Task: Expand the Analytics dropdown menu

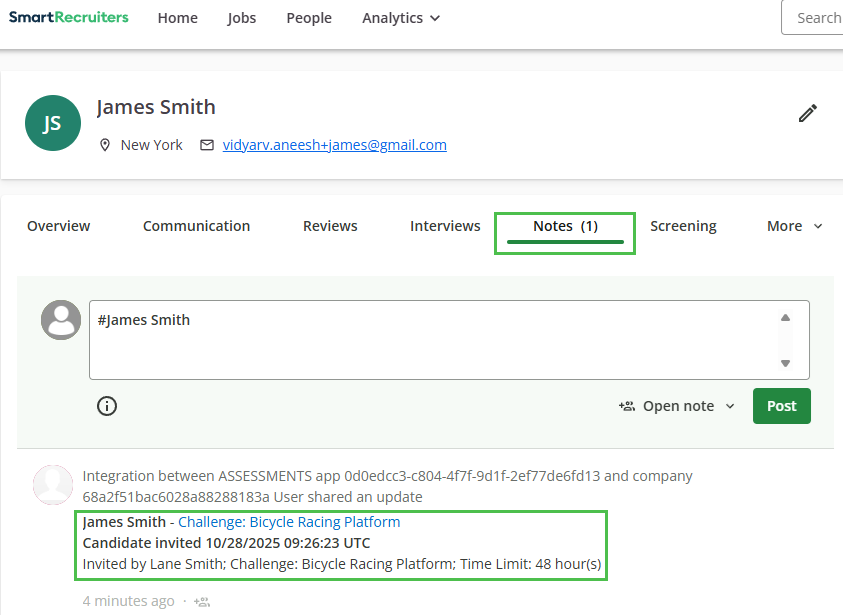Action: pyautogui.click(x=401, y=18)
